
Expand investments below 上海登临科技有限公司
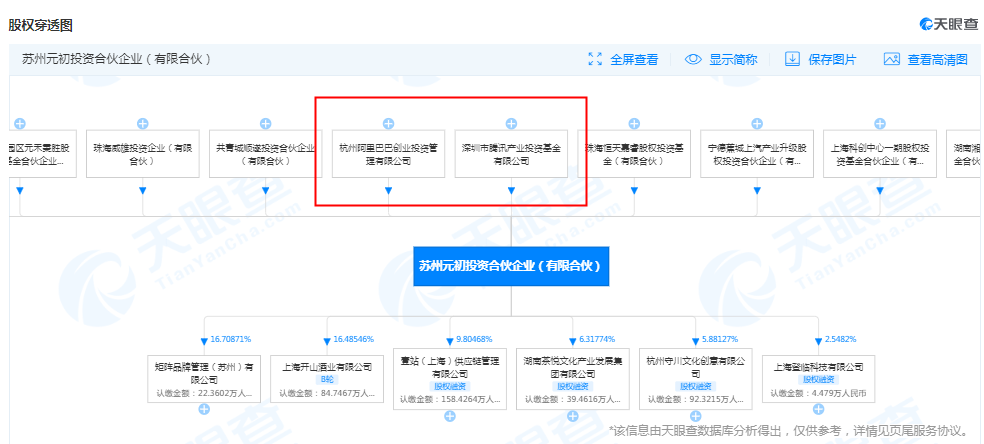tap(819, 410)
